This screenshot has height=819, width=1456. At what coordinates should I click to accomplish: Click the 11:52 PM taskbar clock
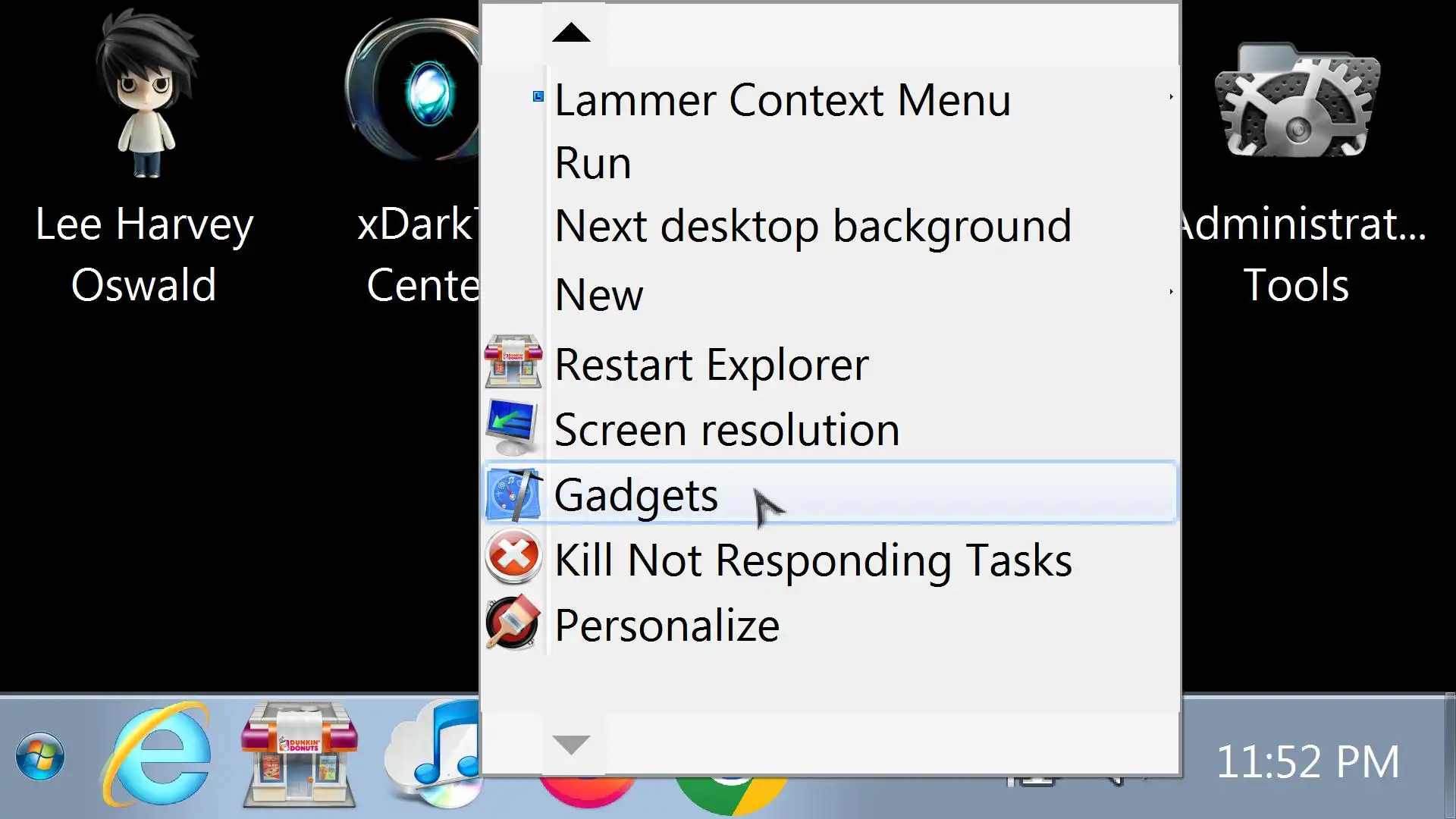pos(1307,762)
